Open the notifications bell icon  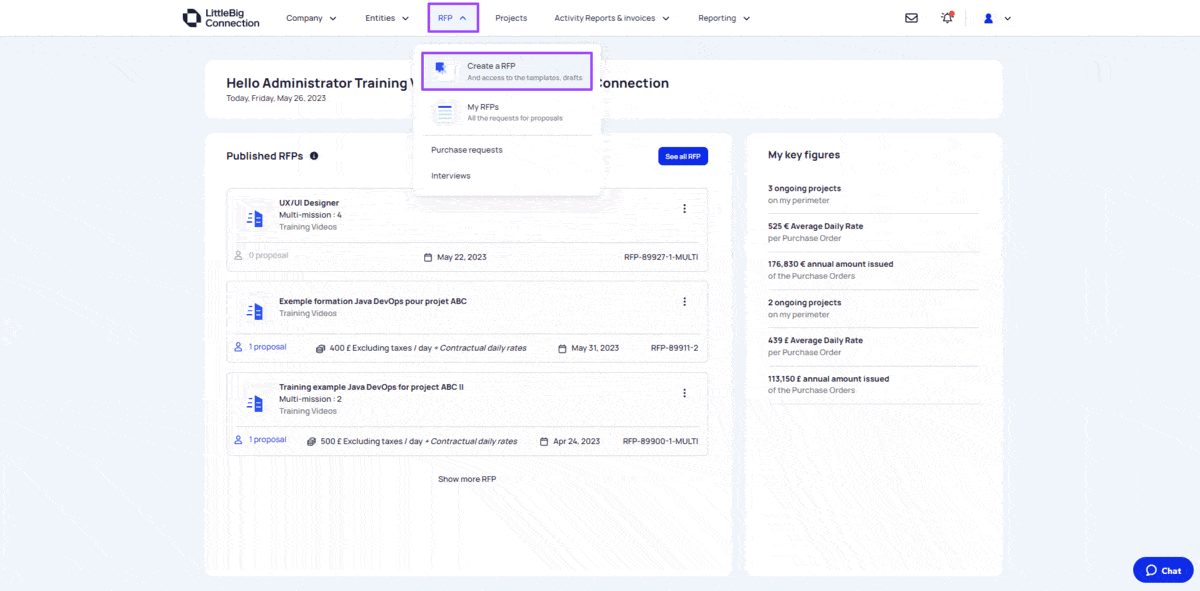click(947, 18)
